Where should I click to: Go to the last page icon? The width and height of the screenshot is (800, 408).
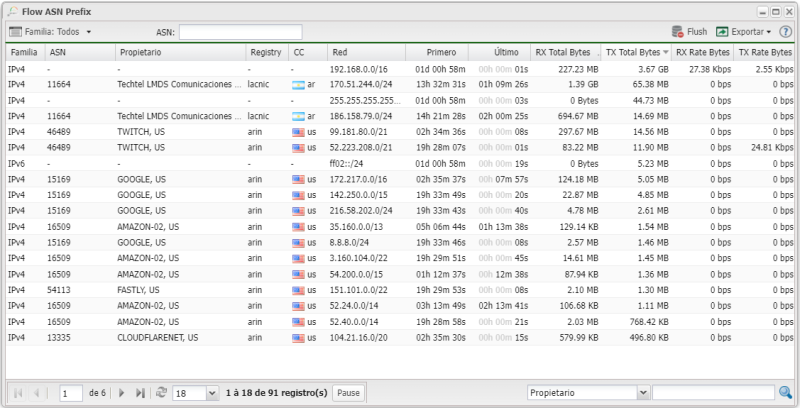pyautogui.click(x=140, y=393)
